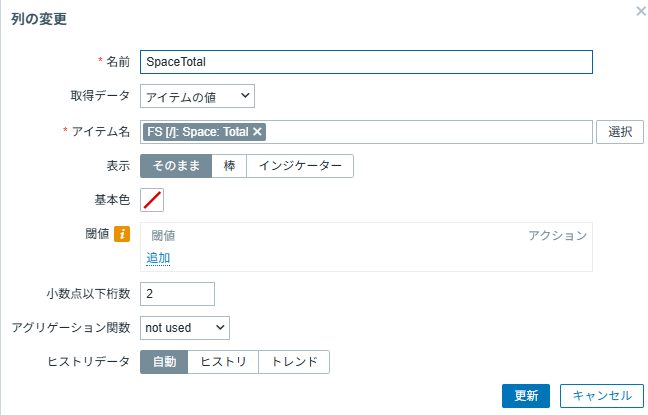Set history data to 自動
Viewport: 648px width, 415px height.
coord(164,362)
